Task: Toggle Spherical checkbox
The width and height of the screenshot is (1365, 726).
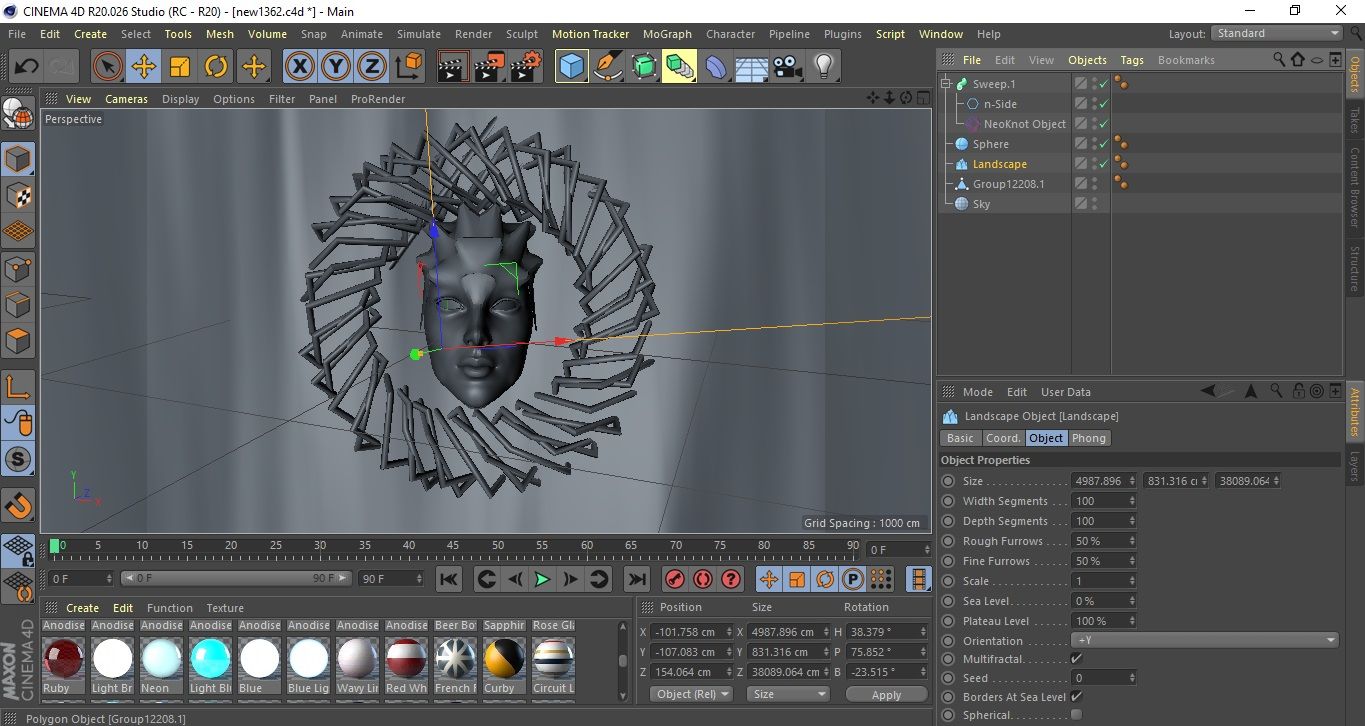Action: [1076, 715]
